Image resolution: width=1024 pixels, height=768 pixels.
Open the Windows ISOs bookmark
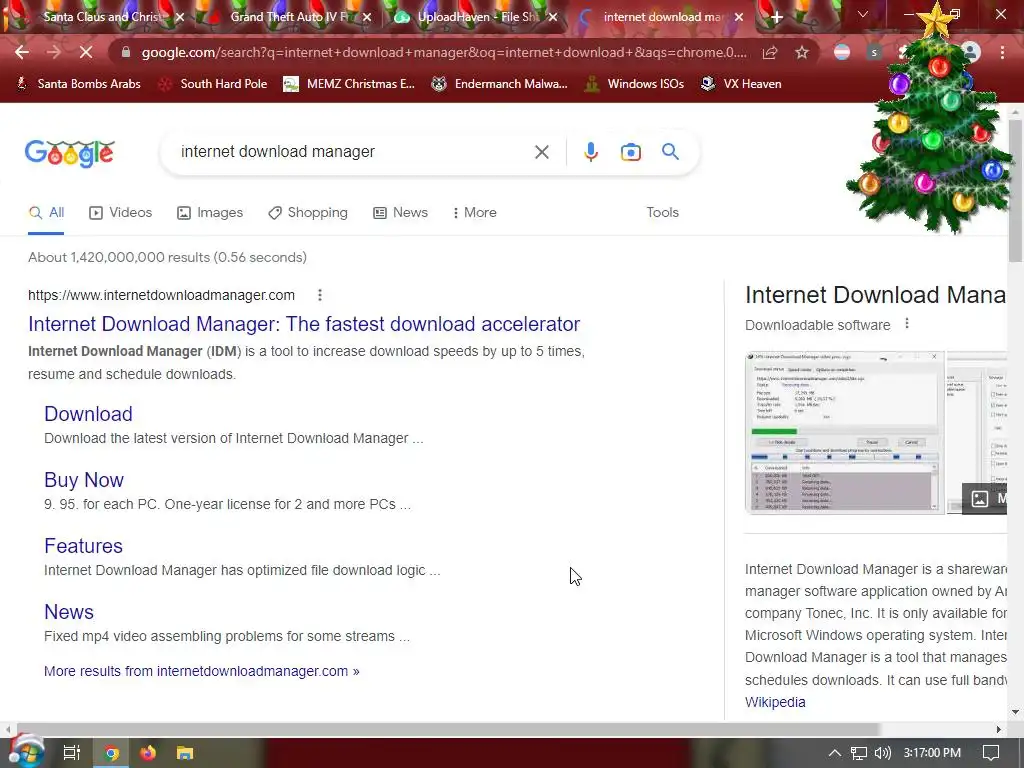634,84
